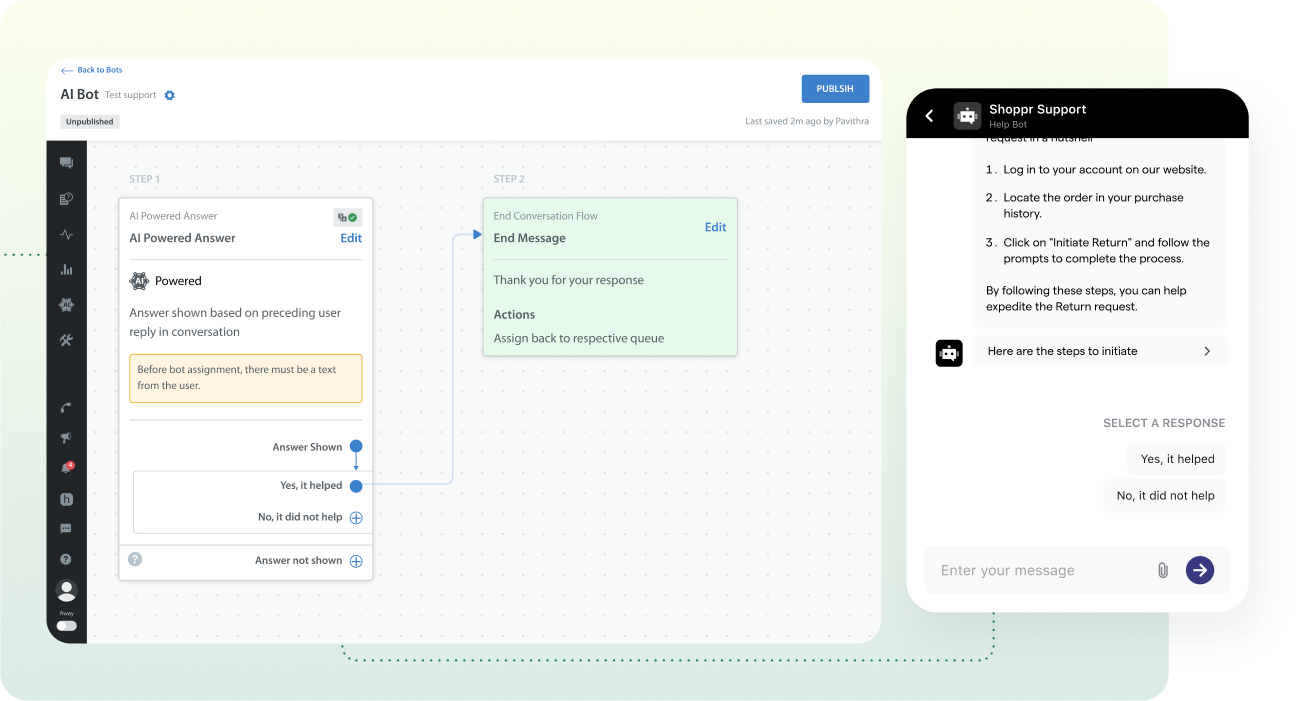1306x701 pixels.
Task: Edit the End Message step
Action: [715, 227]
